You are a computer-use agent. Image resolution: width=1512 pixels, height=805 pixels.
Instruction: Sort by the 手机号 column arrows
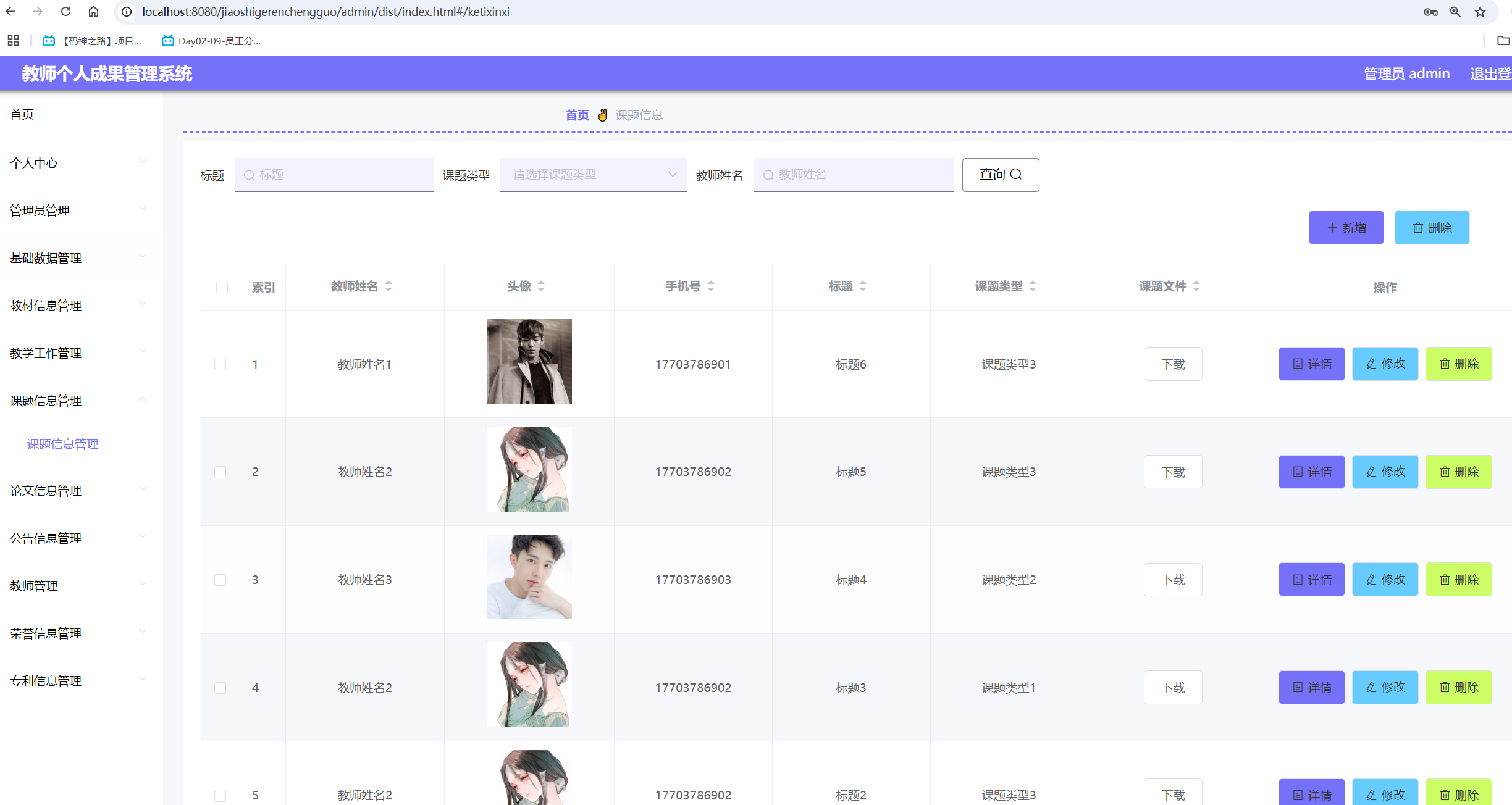(711, 286)
